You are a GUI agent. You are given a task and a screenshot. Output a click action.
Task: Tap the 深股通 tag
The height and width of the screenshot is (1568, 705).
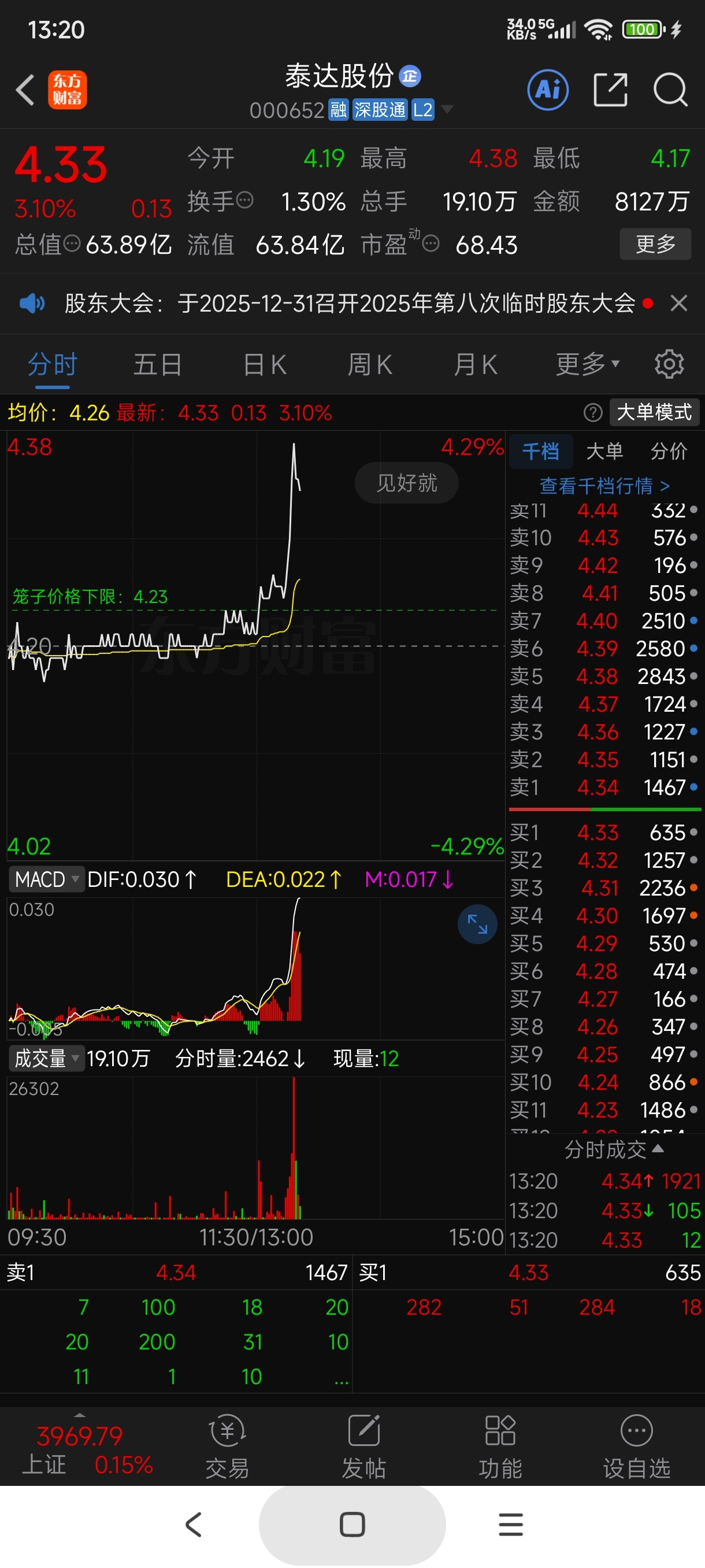pyautogui.click(x=380, y=110)
